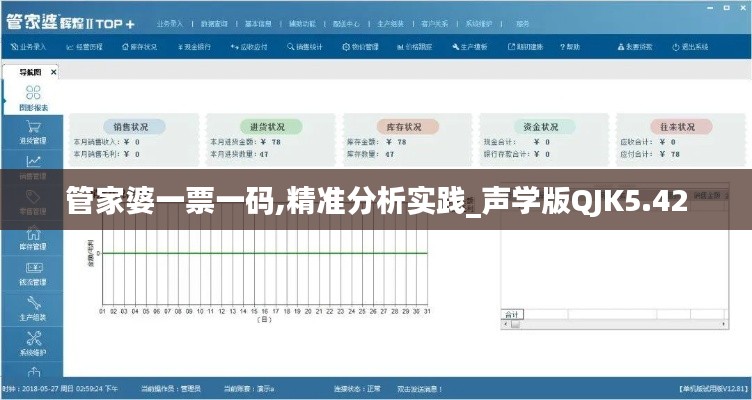The height and width of the screenshot is (400, 752).
Task: Open the 客户关系 top menu
Action: pos(435,24)
